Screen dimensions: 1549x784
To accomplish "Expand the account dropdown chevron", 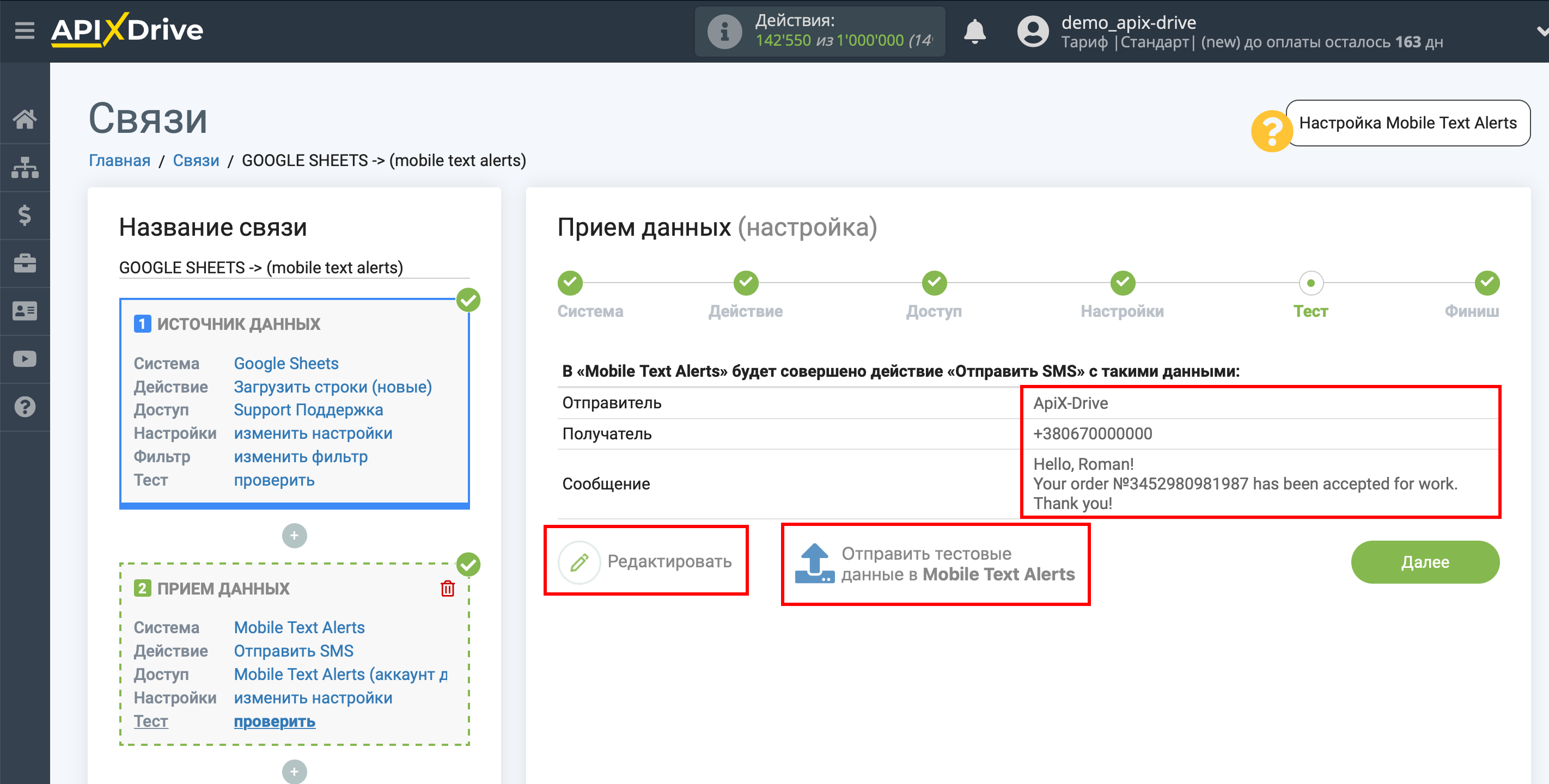I will pyautogui.click(x=1541, y=31).
